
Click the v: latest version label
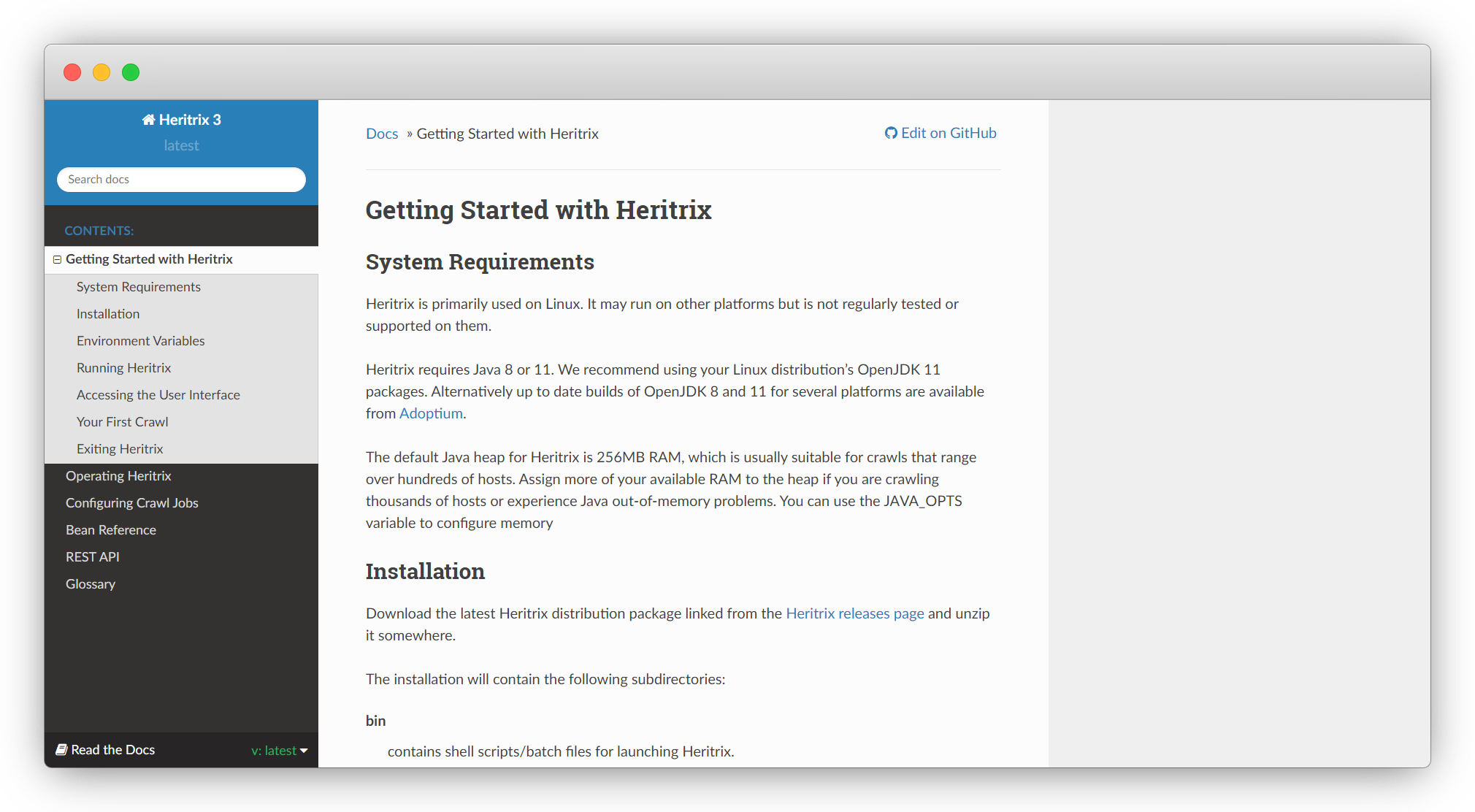coord(274,751)
